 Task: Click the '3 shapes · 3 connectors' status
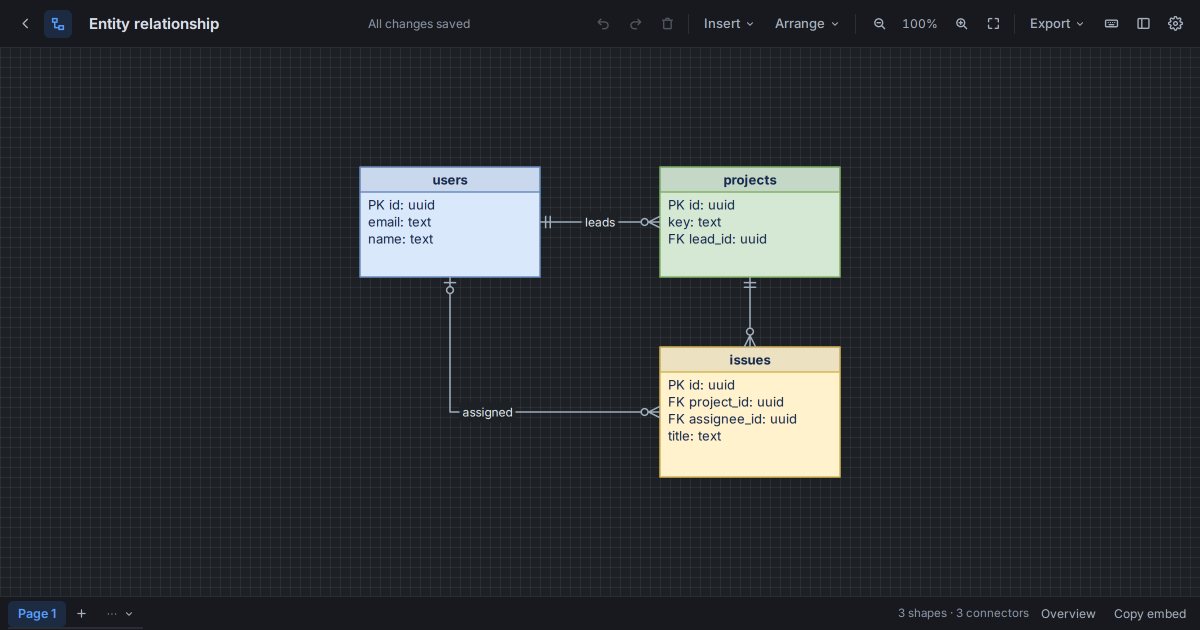[963, 613]
